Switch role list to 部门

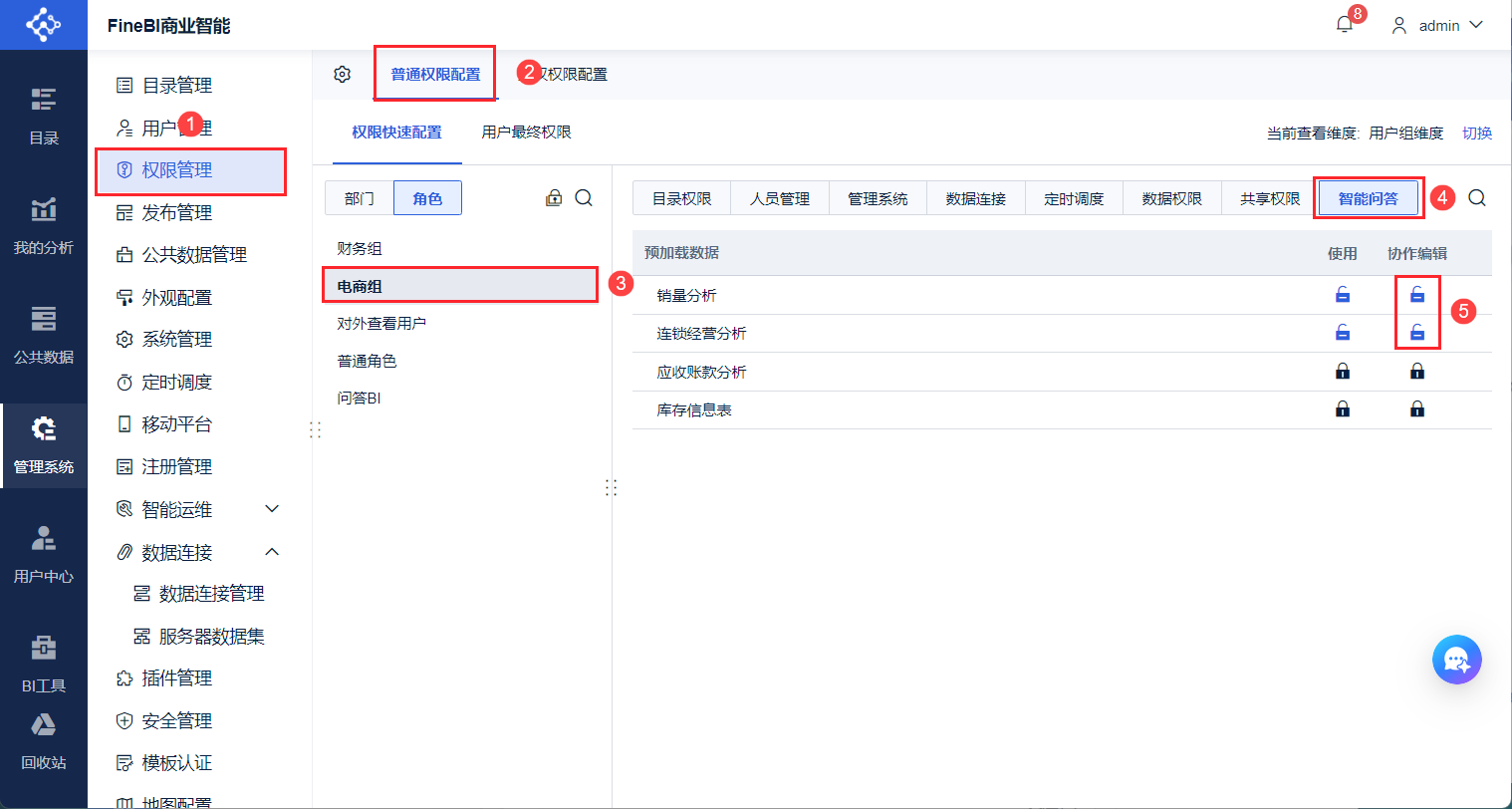click(360, 198)
